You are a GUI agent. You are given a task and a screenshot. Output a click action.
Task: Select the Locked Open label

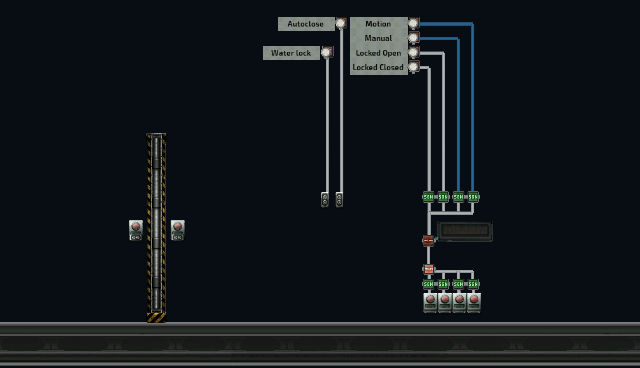(378, 53)
